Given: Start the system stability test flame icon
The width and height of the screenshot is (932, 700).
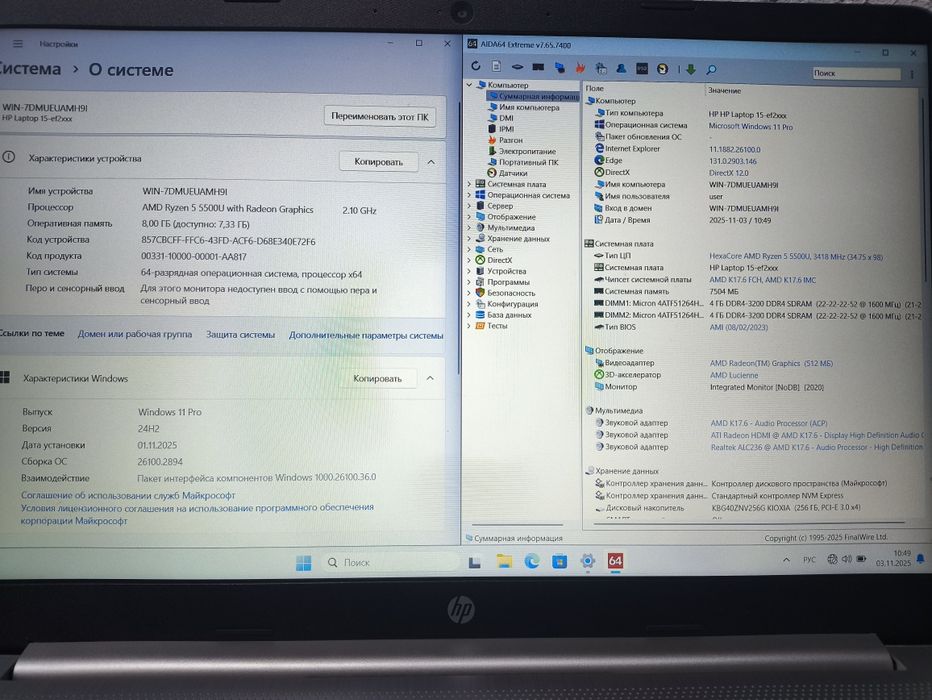Looking at the screenshot, I should 580,68.
